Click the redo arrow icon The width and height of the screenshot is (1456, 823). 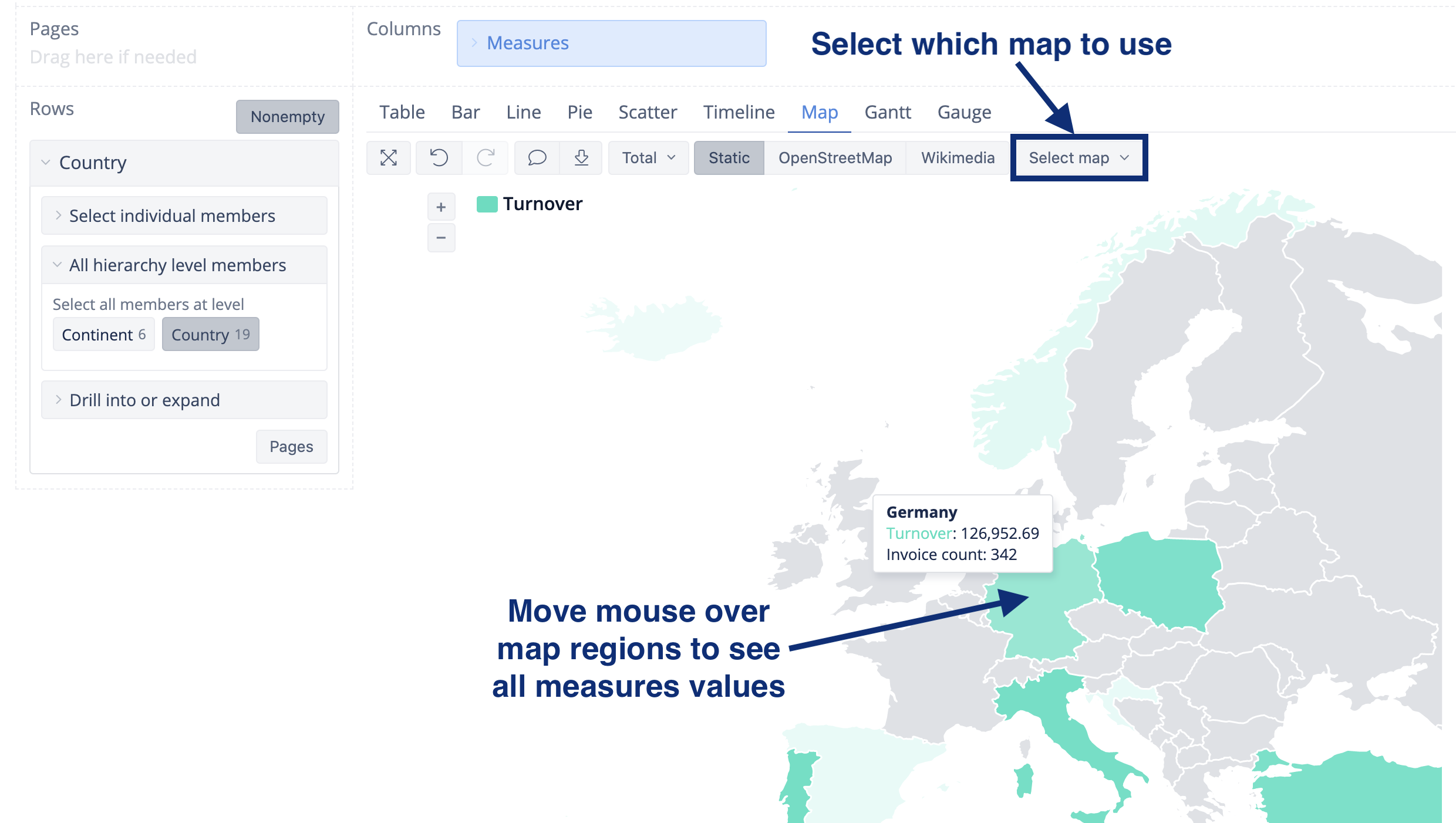[x=486, y=157]
